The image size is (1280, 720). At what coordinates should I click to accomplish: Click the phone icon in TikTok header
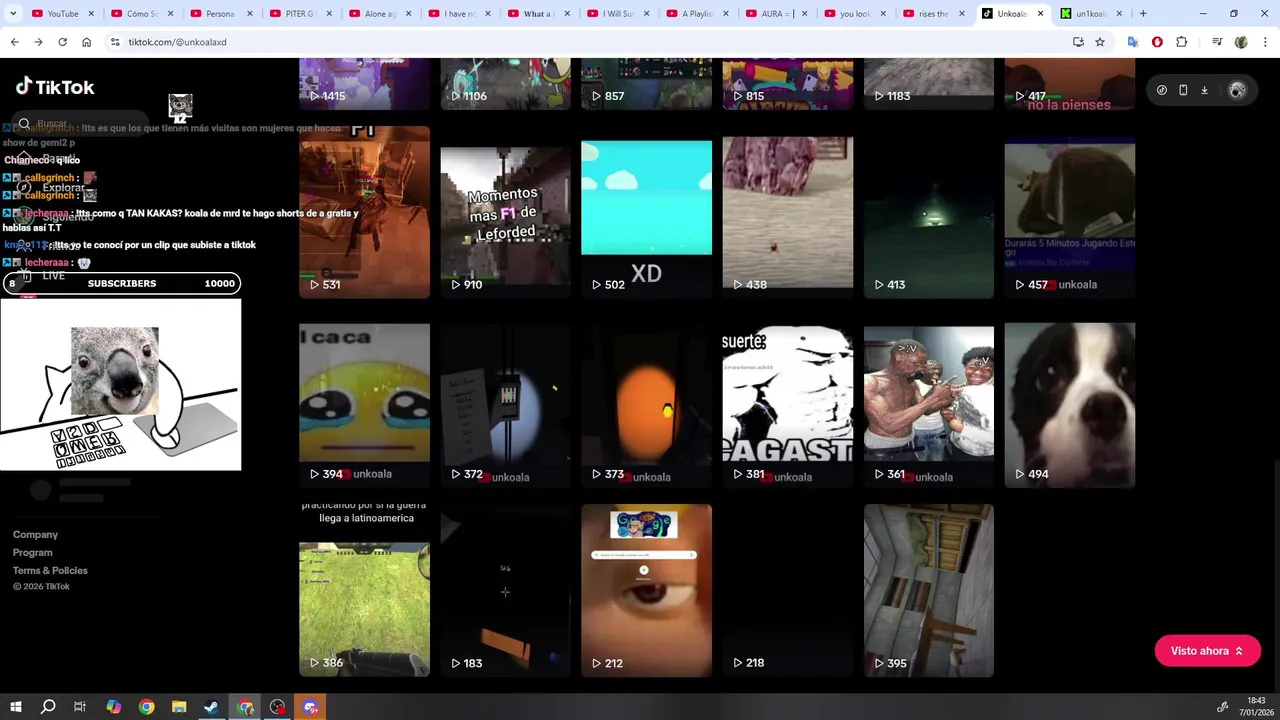click(1183, 90)
